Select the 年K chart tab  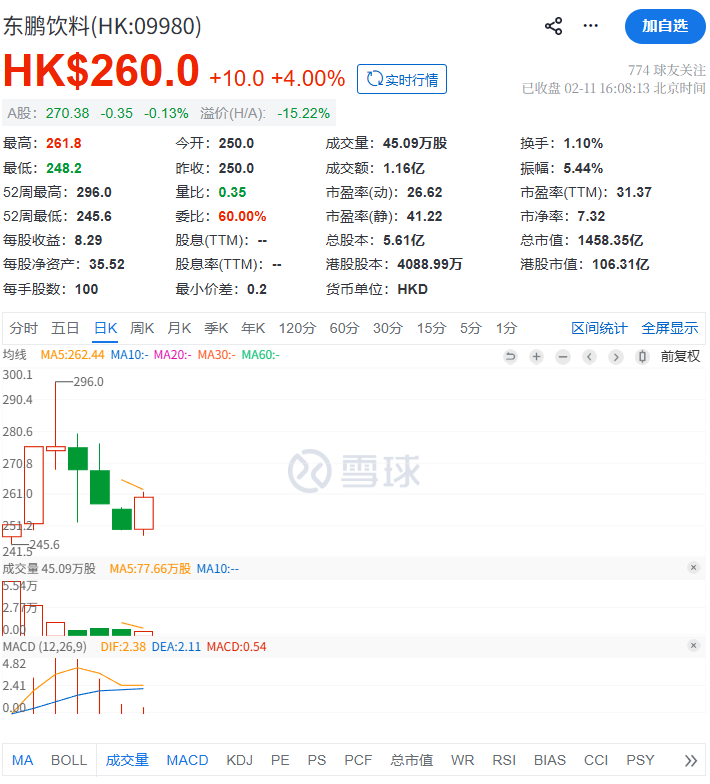pyautogui.click(x=253, y=328)
